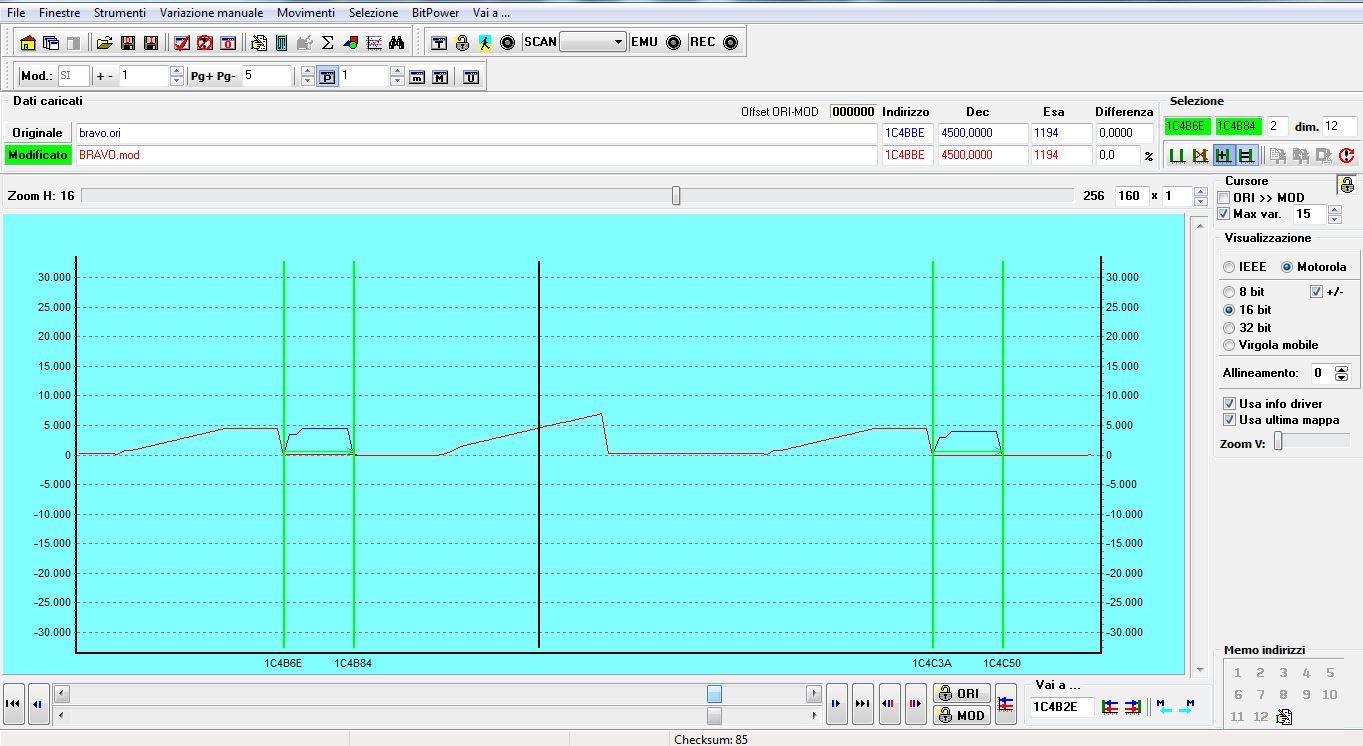Open the SCAN dropdown list

[x=618, y=42]
